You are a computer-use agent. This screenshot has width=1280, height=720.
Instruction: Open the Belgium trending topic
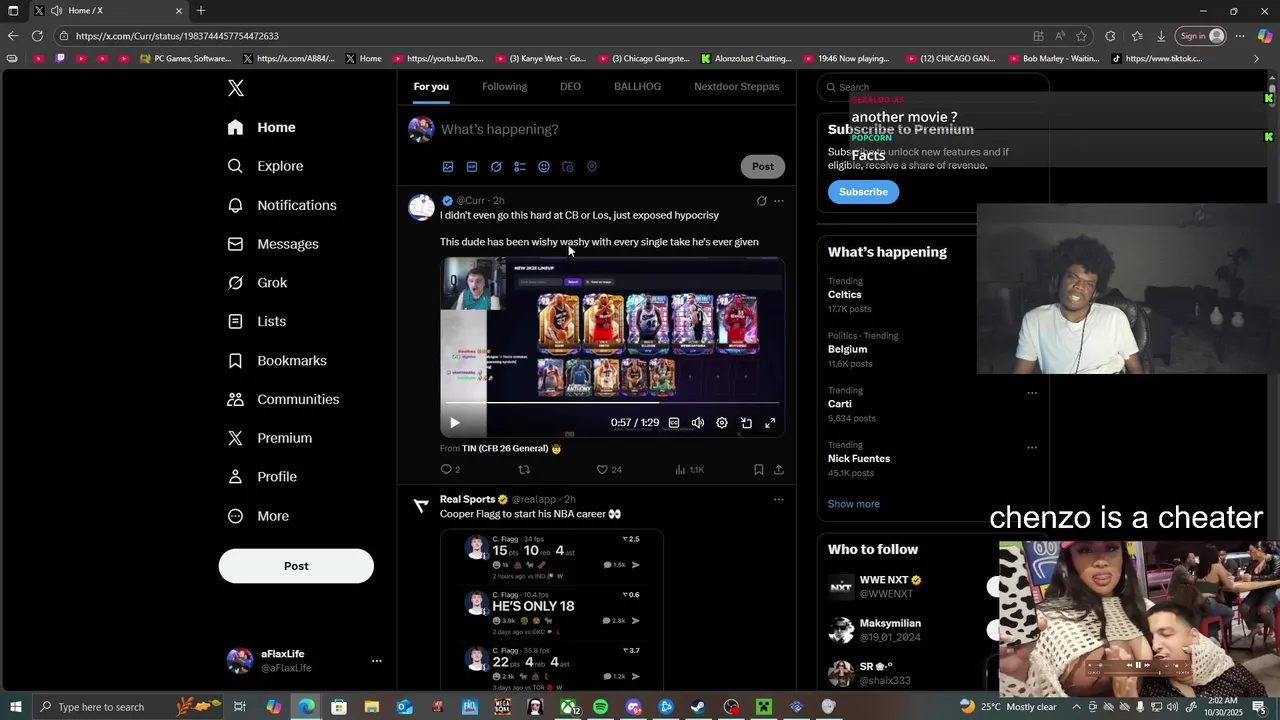847,350
